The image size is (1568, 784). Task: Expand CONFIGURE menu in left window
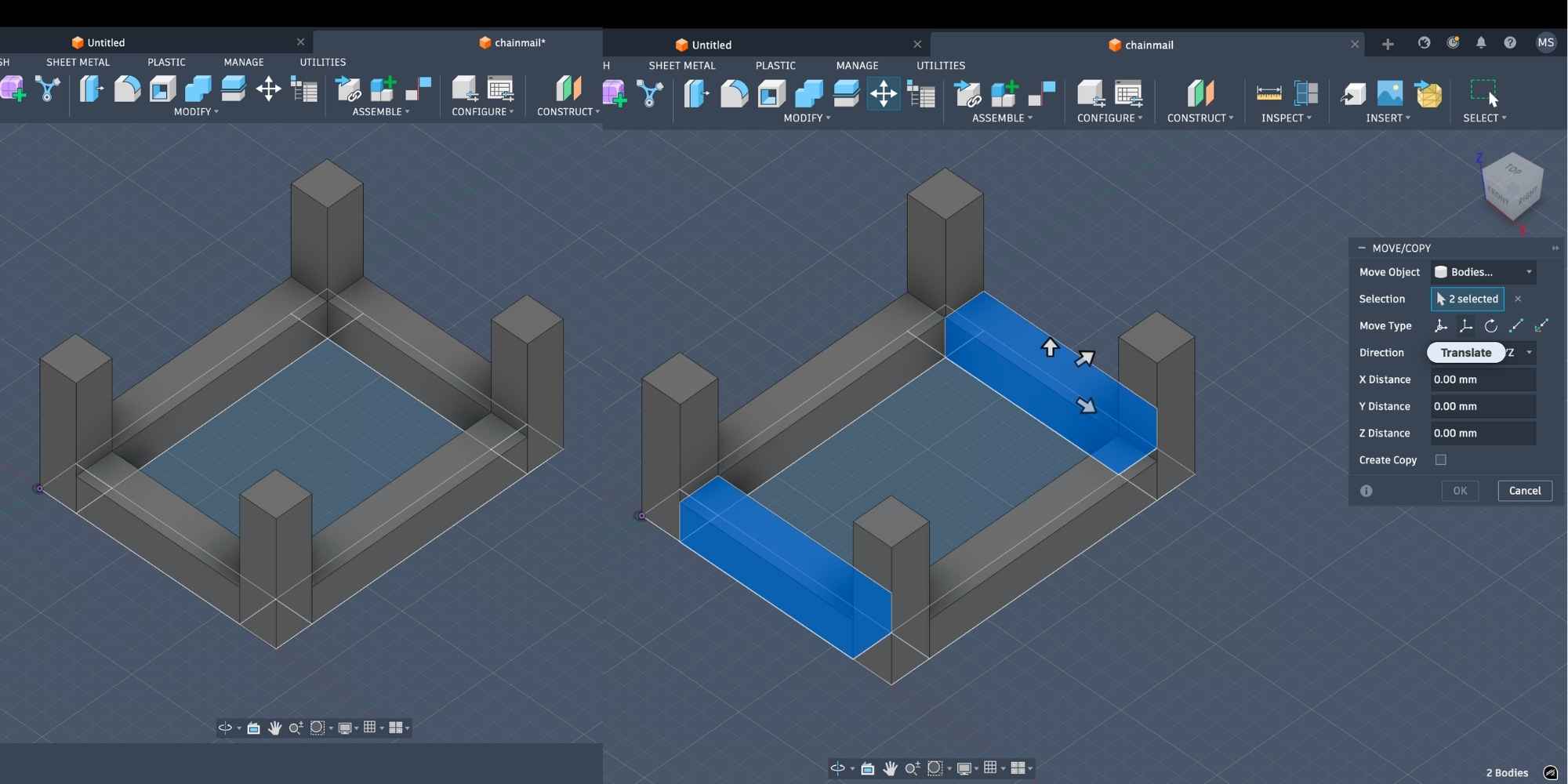pos(483,112)
